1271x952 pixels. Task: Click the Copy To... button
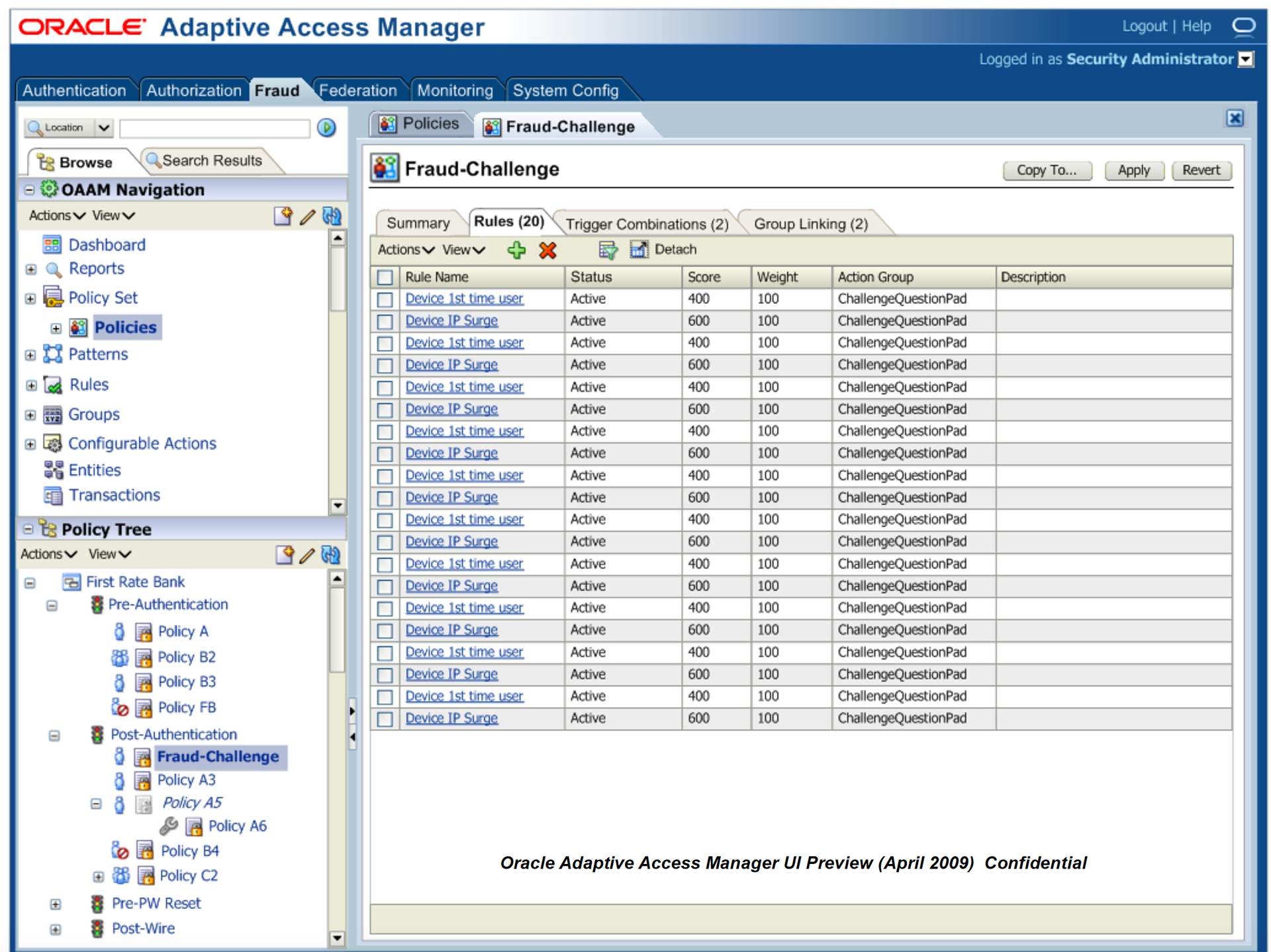(1047, 170)
